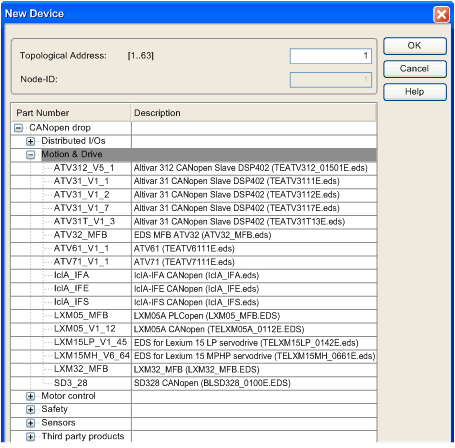Image resolution: width=455 pixels, height=448 pixels.
Task: Collapse the CANopen drop tree node
Action: pos(19,128)
